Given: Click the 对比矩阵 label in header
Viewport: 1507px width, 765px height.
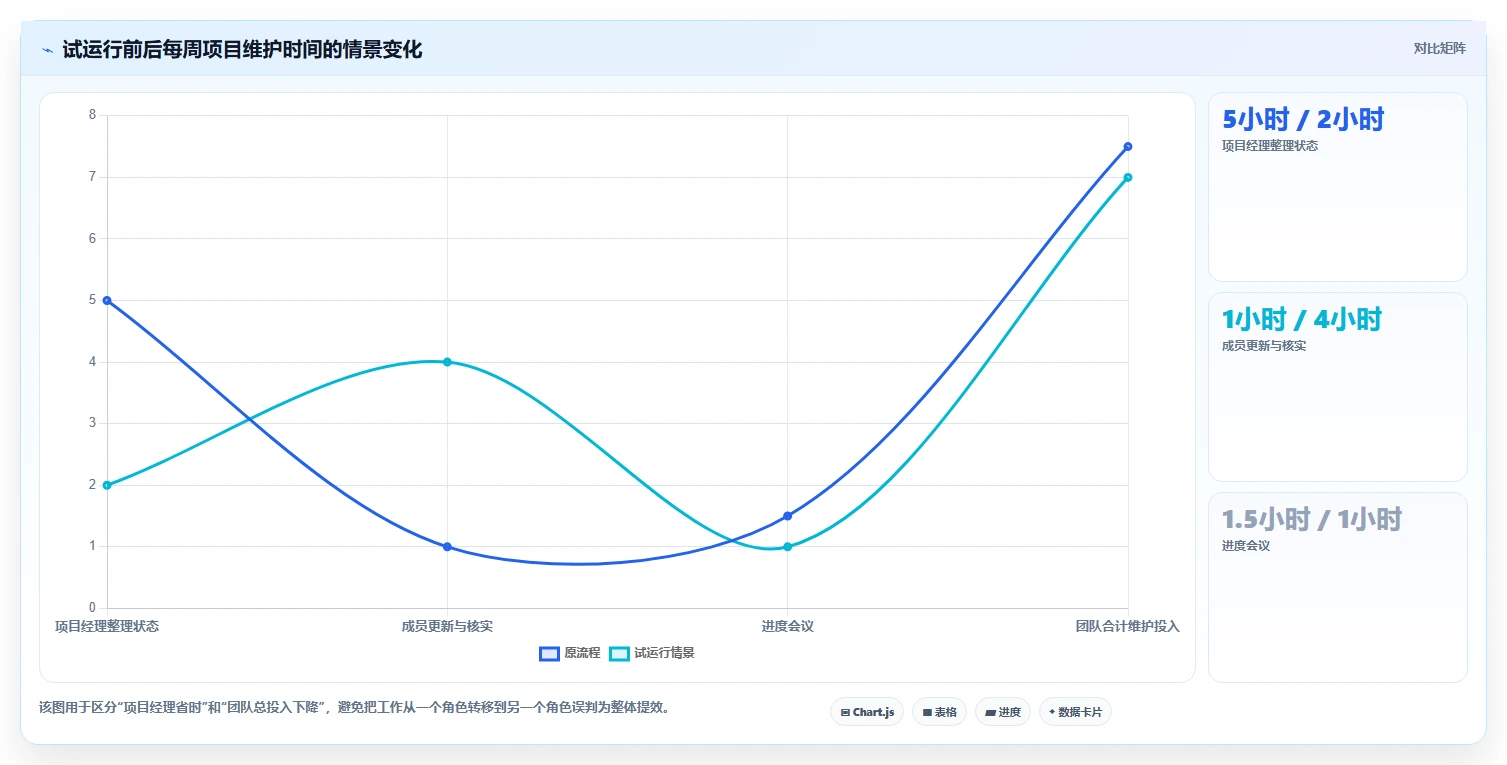Looking at the screenshot, I should (1440, 49).
